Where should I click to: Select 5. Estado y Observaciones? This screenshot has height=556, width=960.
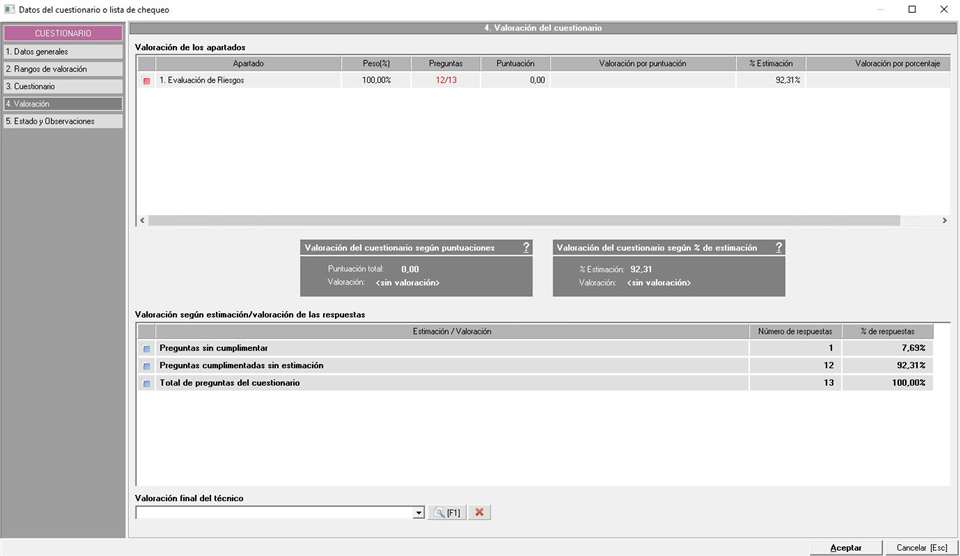(62, 121)
